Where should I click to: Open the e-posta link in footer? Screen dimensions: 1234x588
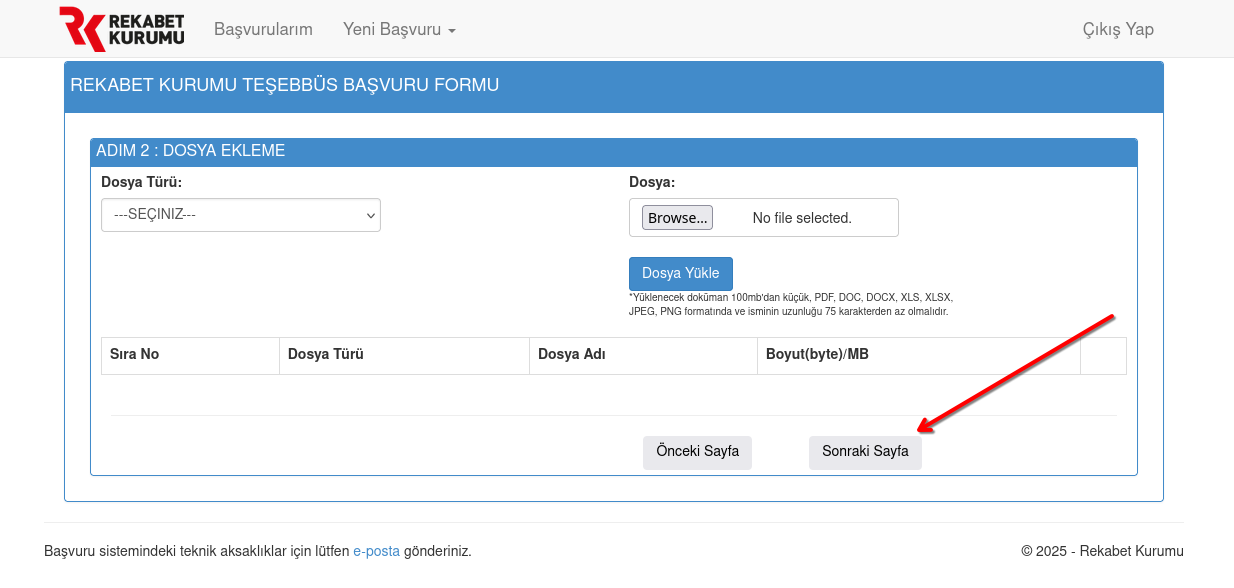(x=376, y=551)
